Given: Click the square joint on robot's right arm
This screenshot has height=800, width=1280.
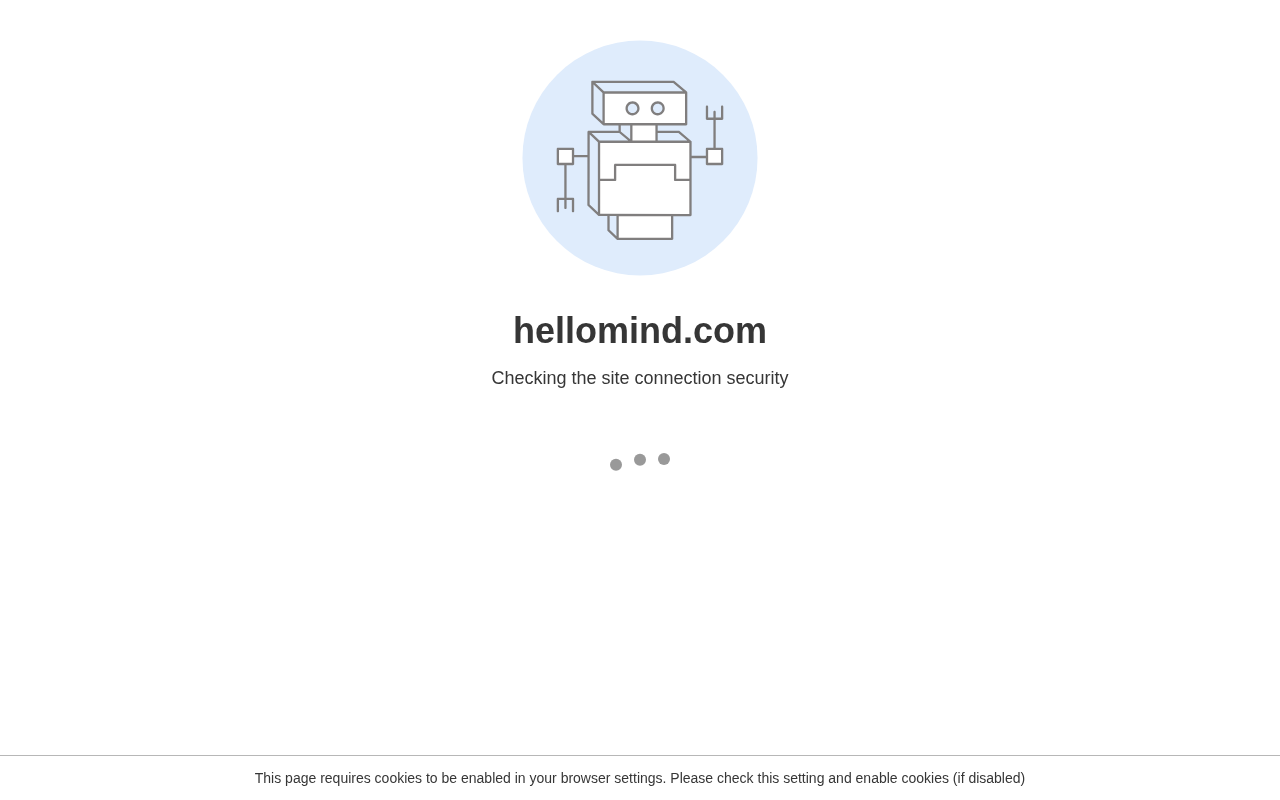Looking at the screenshot, I should (714, 156).
